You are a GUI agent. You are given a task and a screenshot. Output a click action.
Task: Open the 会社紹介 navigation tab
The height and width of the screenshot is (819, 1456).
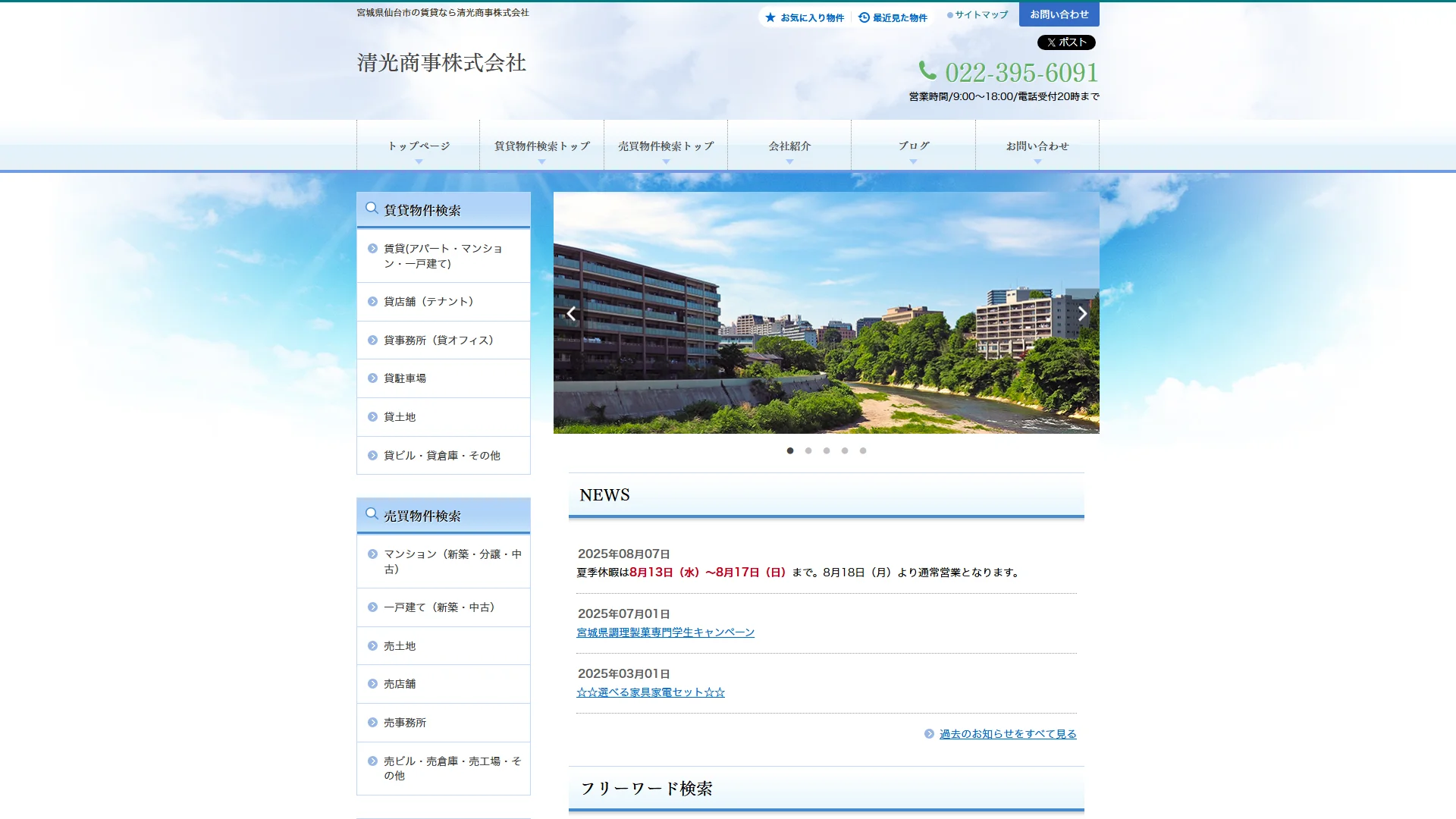coord(789,145)
